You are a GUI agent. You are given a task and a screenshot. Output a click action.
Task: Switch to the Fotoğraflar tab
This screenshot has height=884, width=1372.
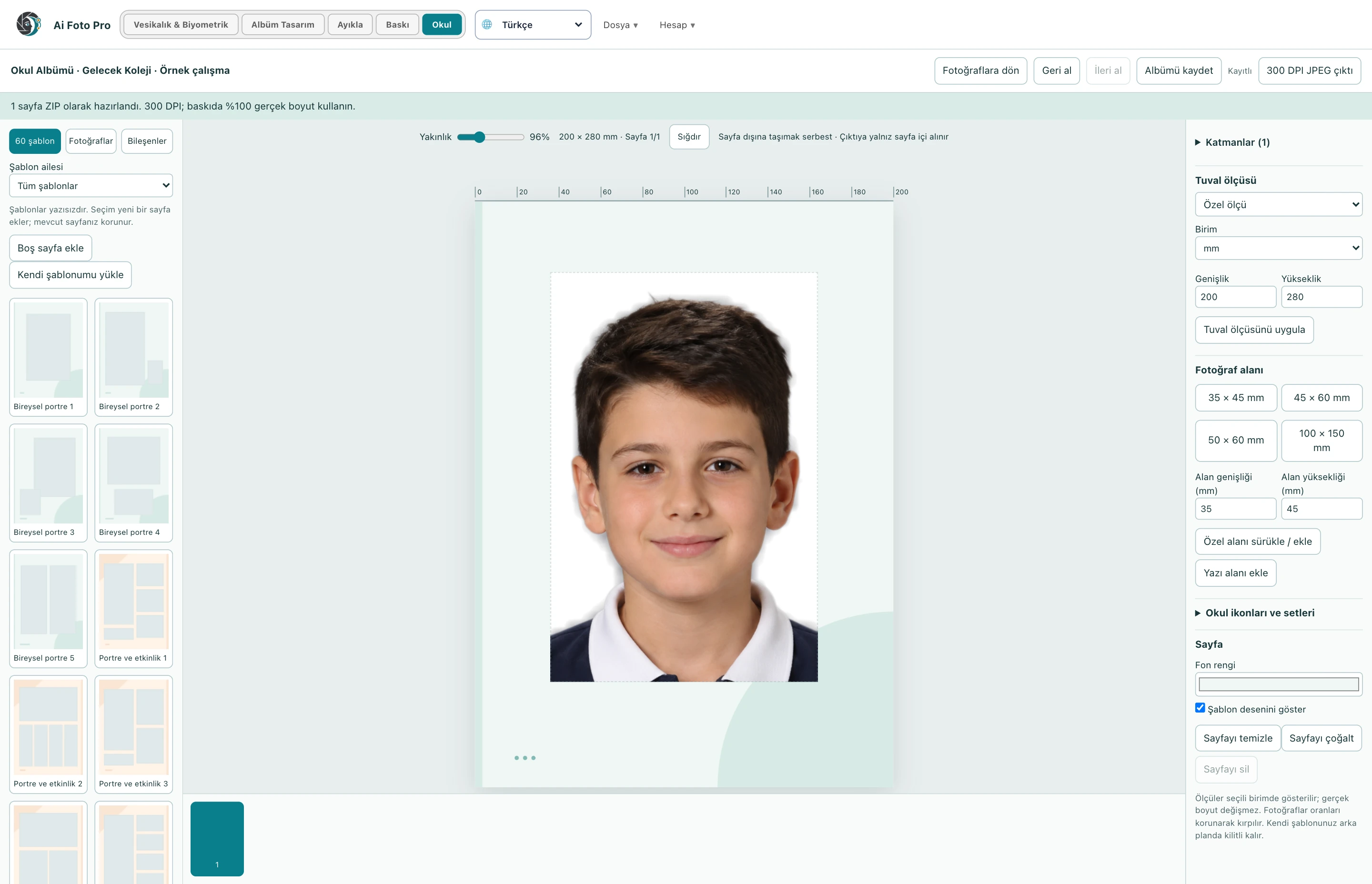pos(91,141)
